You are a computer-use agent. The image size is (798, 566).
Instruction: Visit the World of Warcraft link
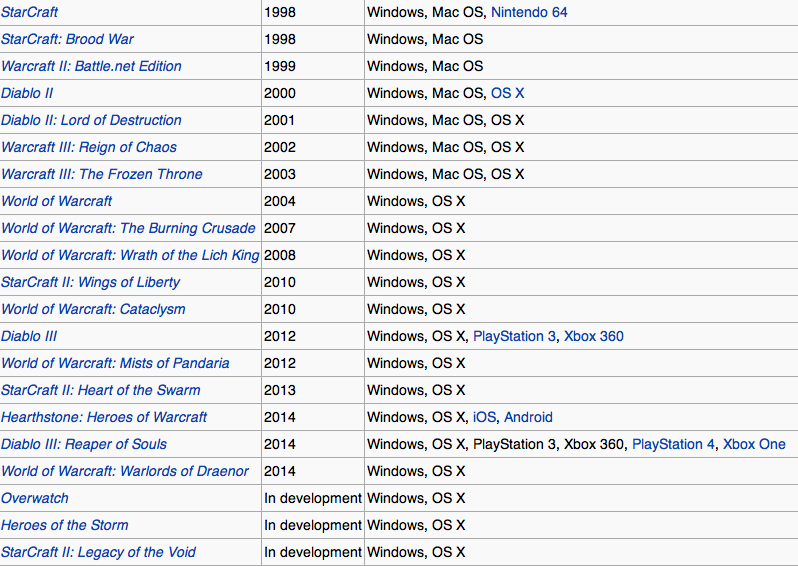tap(56, 201)
